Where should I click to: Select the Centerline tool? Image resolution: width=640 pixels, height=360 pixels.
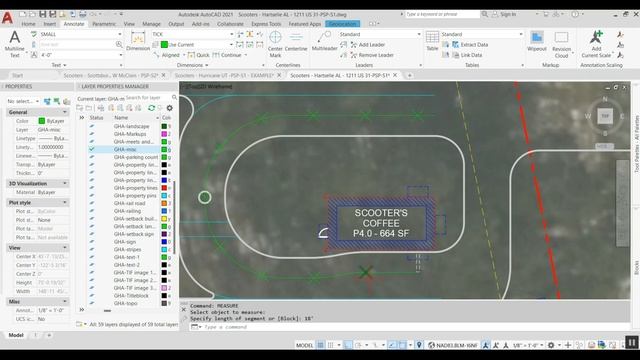296,41
